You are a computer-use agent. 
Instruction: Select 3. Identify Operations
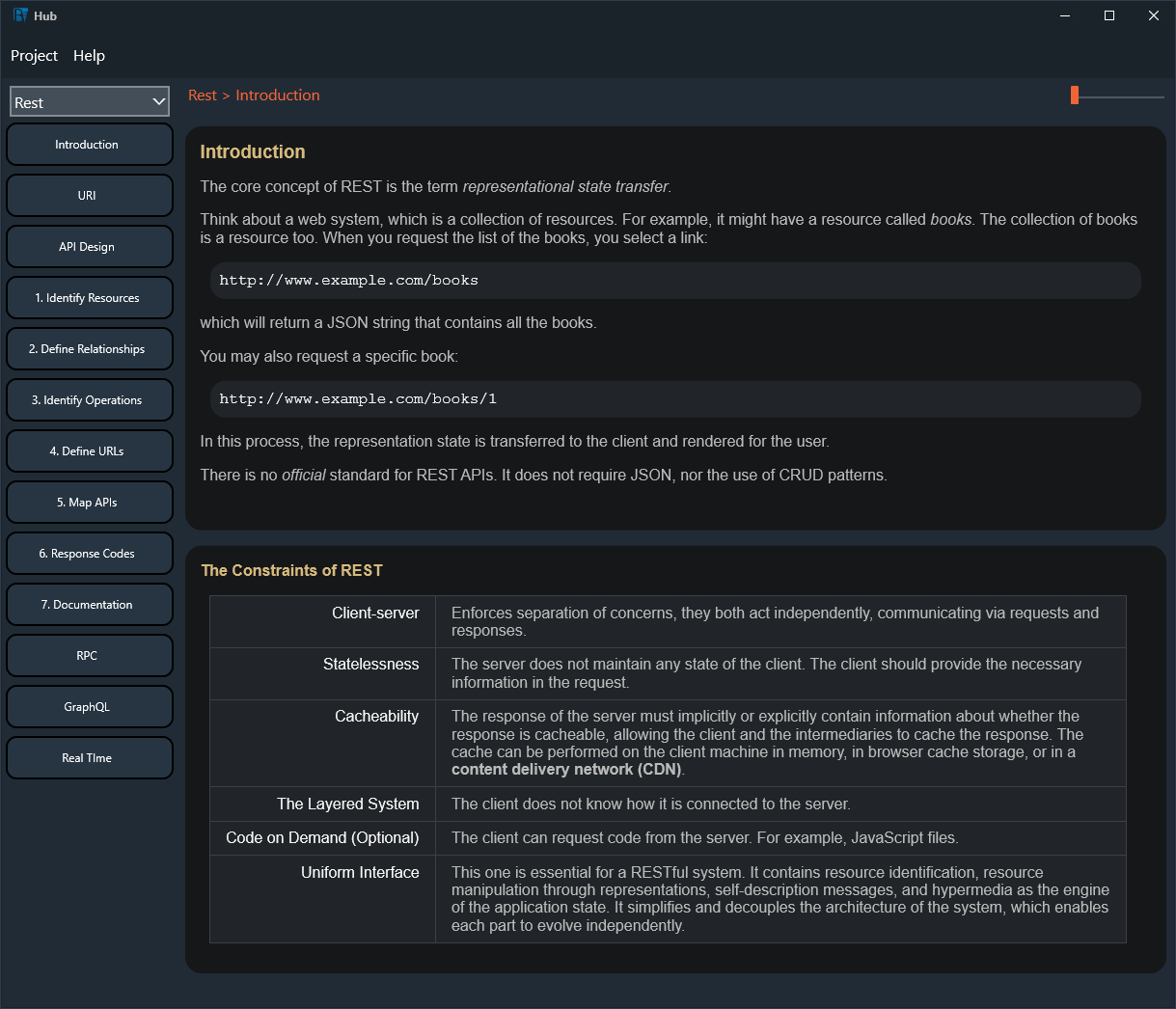coord(90,400)
